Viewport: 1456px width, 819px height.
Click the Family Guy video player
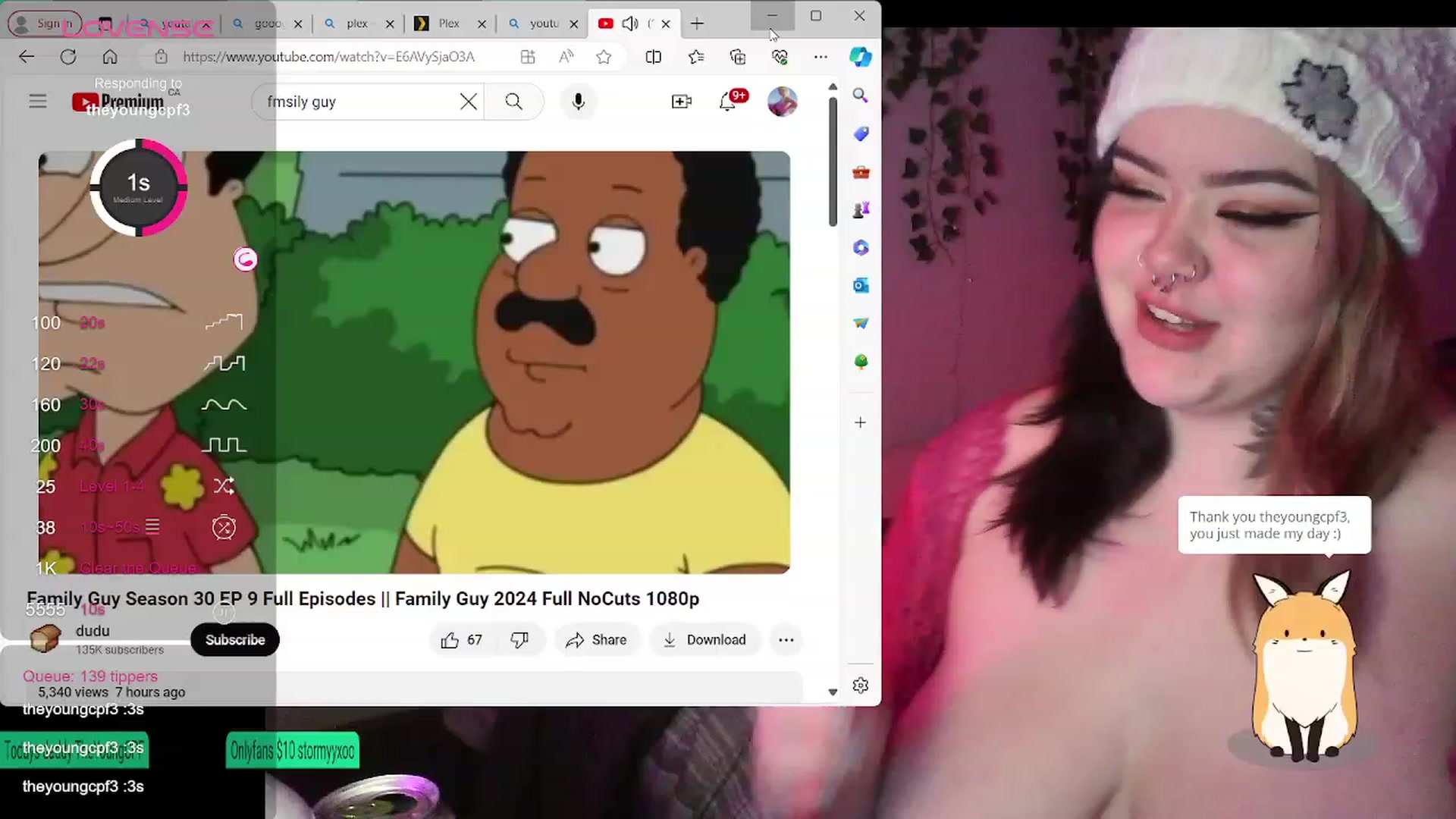pos(414,362)
